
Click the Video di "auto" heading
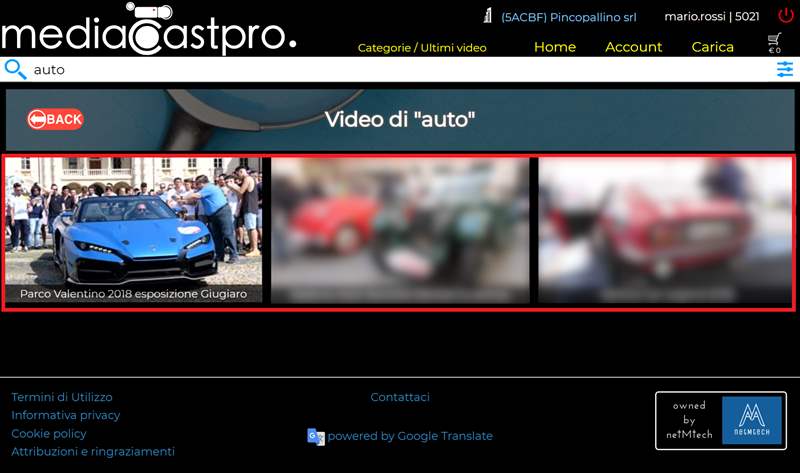point(400,119)
